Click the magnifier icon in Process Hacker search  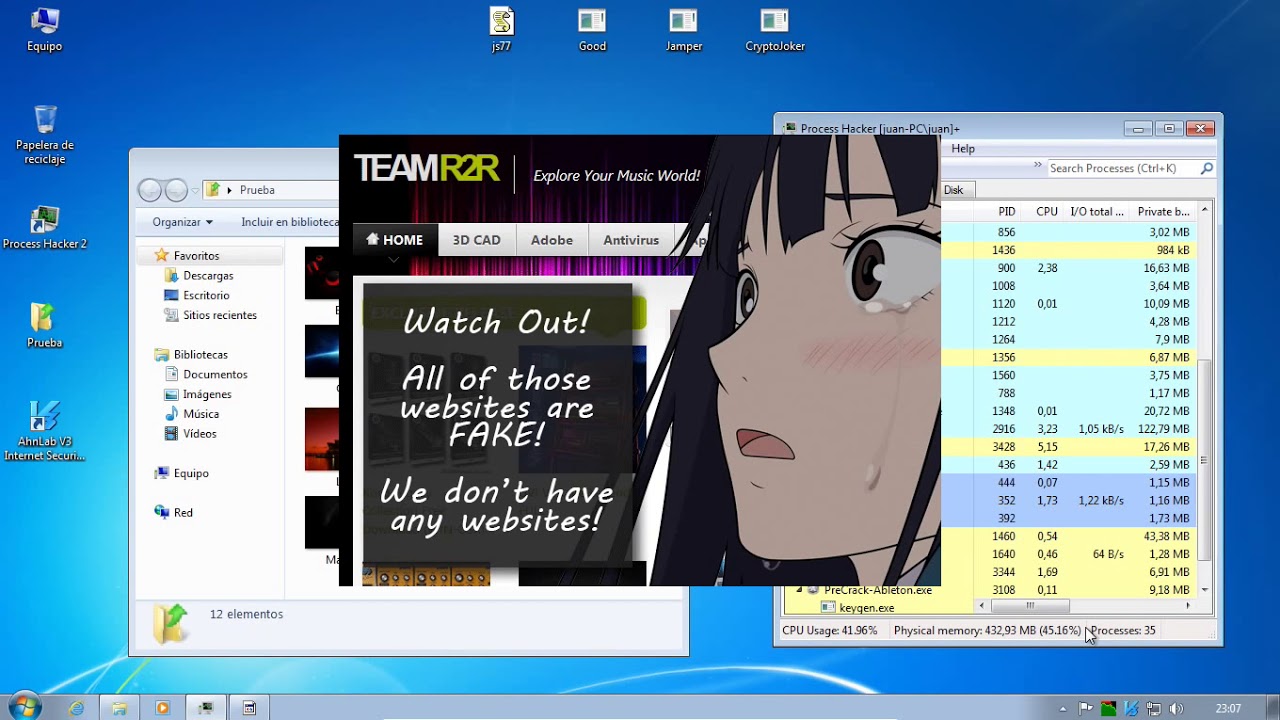point(1207,168)
